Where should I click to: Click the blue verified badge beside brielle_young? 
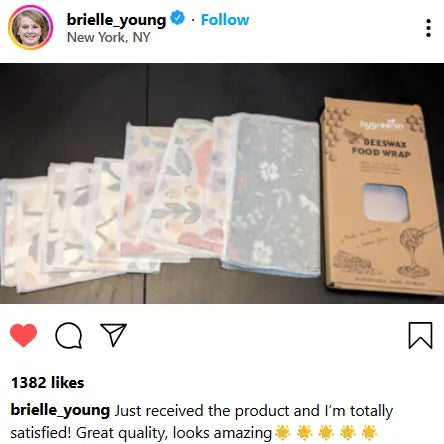pos(178,18)
